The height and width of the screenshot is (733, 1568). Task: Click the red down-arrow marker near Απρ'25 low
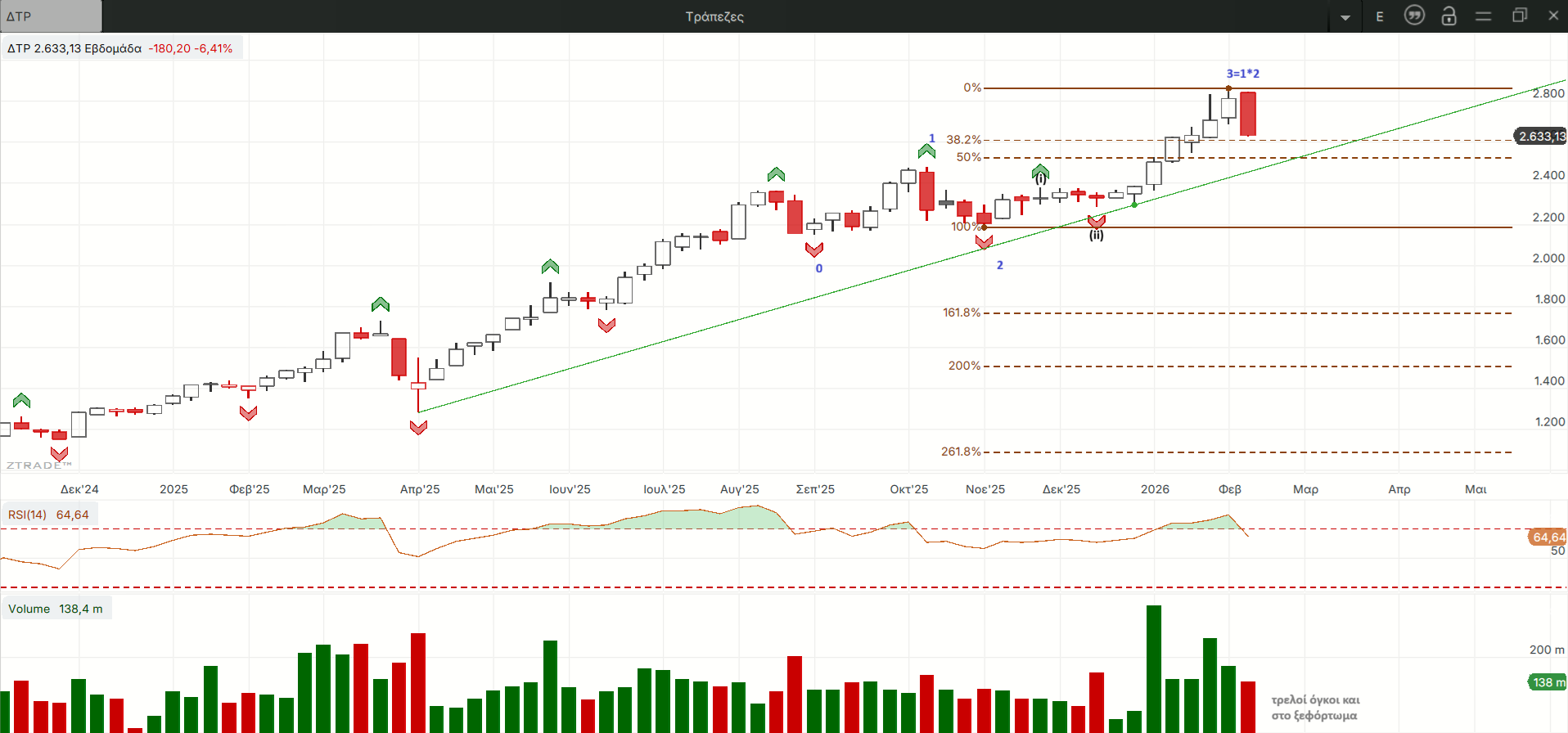coord(418,428)
